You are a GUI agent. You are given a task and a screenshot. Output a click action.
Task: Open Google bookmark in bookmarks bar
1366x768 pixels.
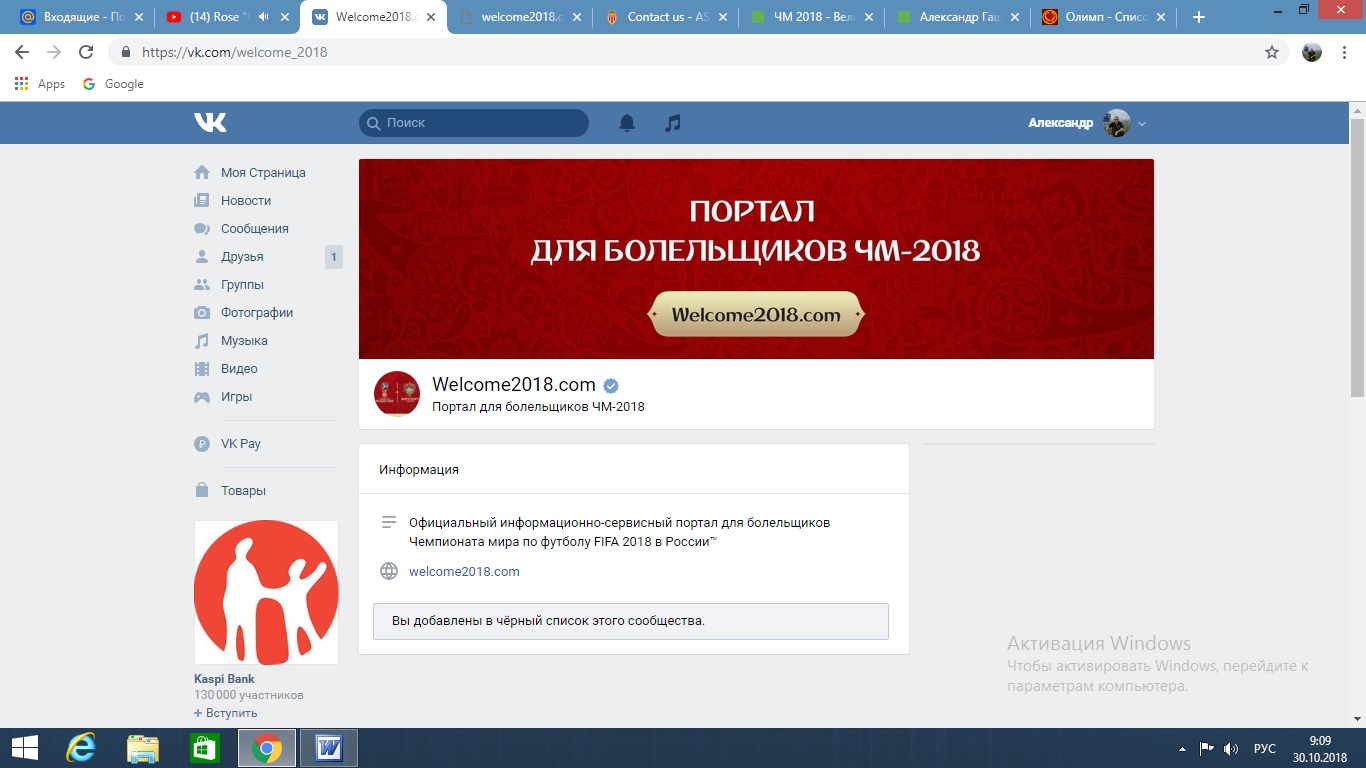(113, 84)
